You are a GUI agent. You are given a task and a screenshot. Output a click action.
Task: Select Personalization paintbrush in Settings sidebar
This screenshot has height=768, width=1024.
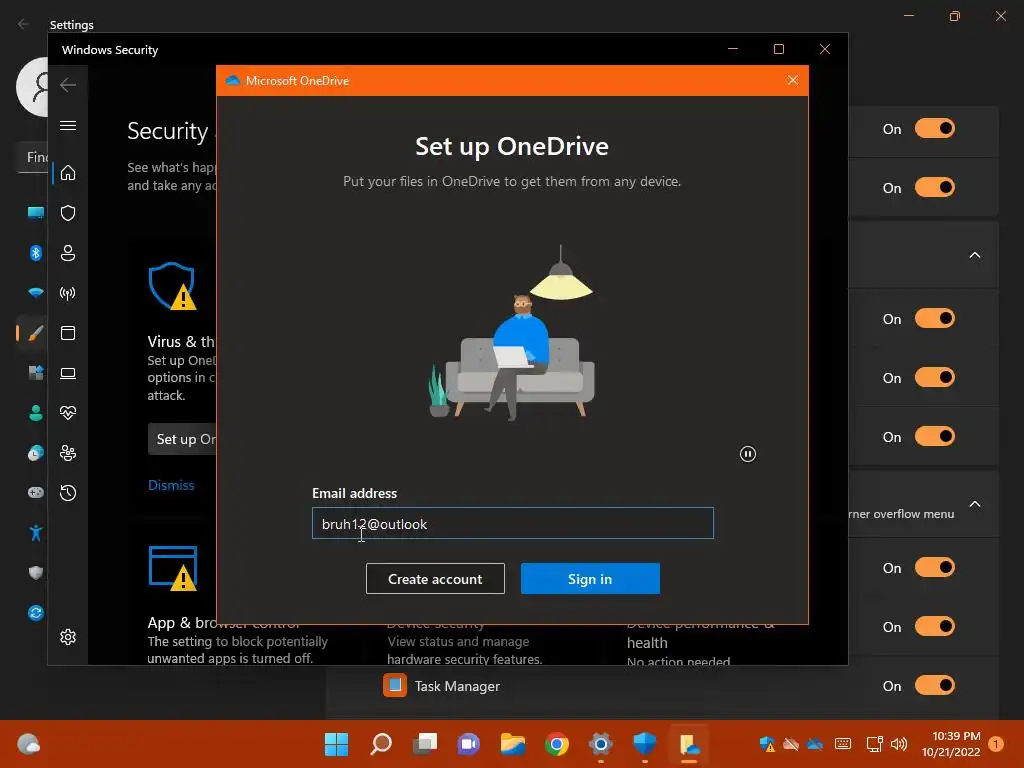(36, 333)
